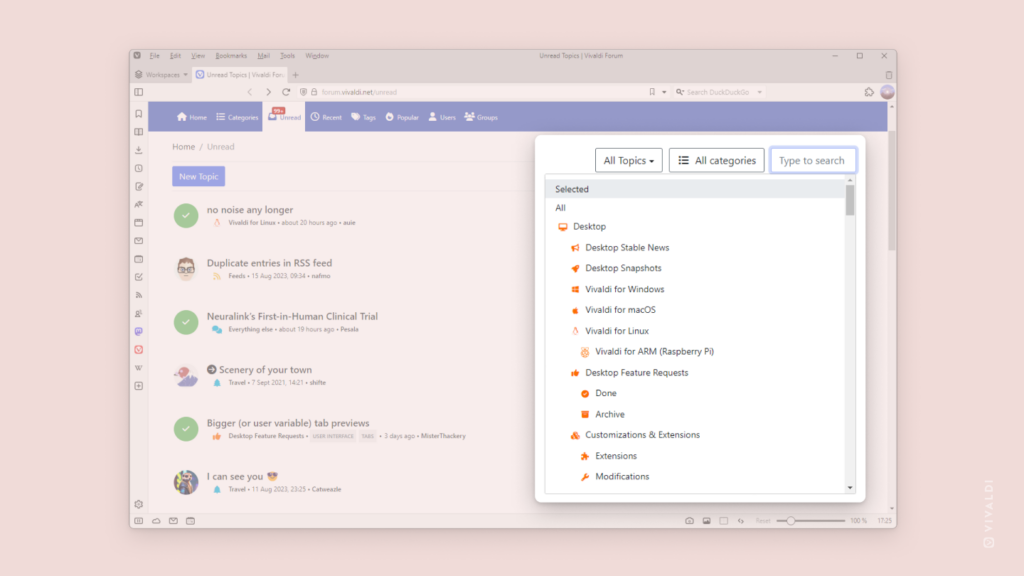
Task: Open the Translate panel icon
Action: (138, 204)
